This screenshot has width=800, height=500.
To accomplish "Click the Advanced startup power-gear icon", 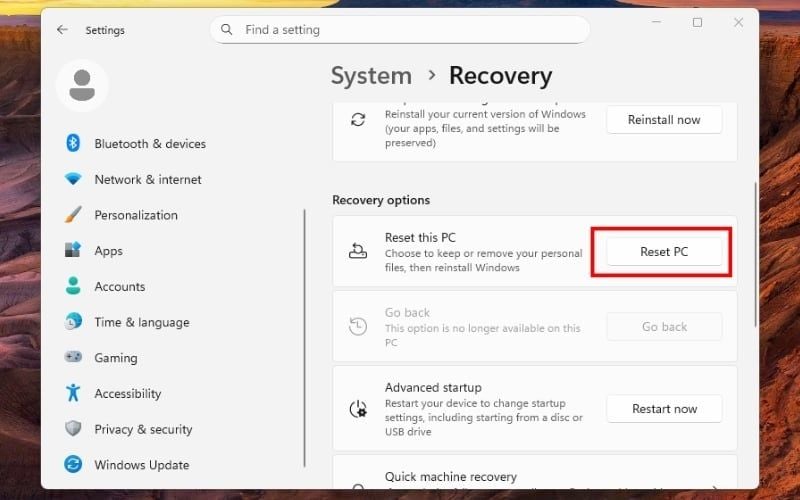I will point(358,409).
